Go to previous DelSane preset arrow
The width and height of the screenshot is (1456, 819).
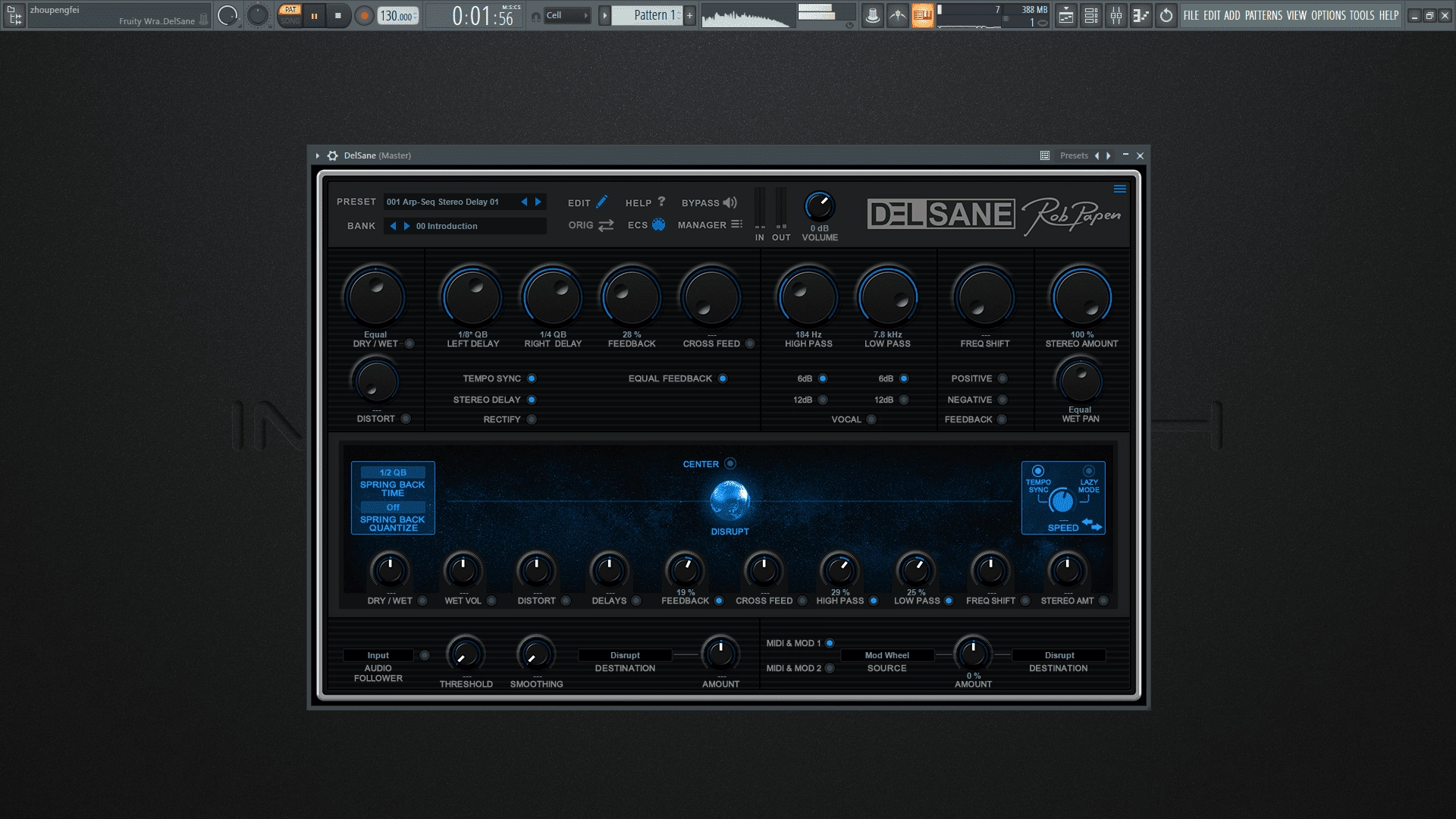(524, 202)
